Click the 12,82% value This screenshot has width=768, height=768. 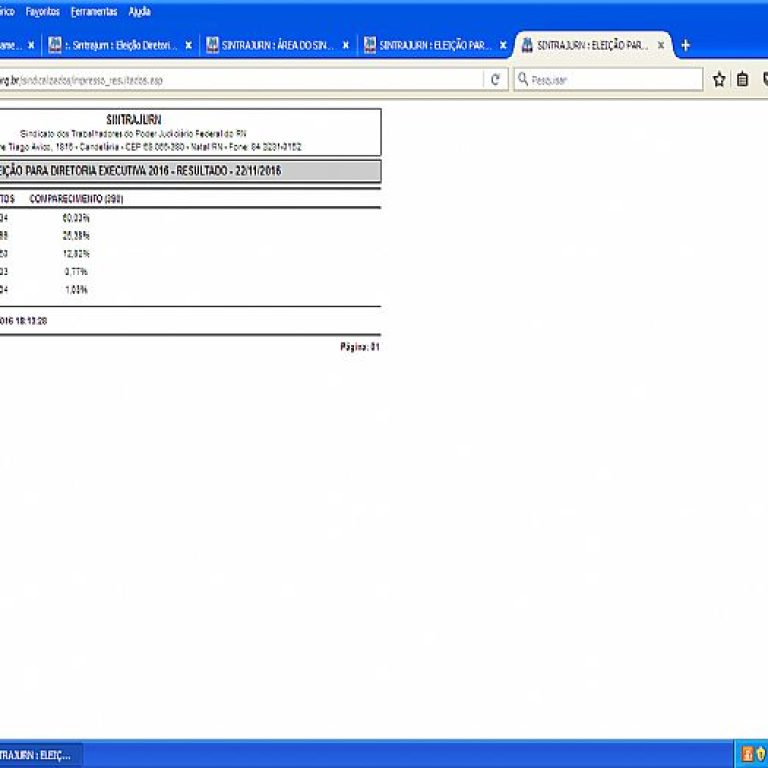click(76, 254)
